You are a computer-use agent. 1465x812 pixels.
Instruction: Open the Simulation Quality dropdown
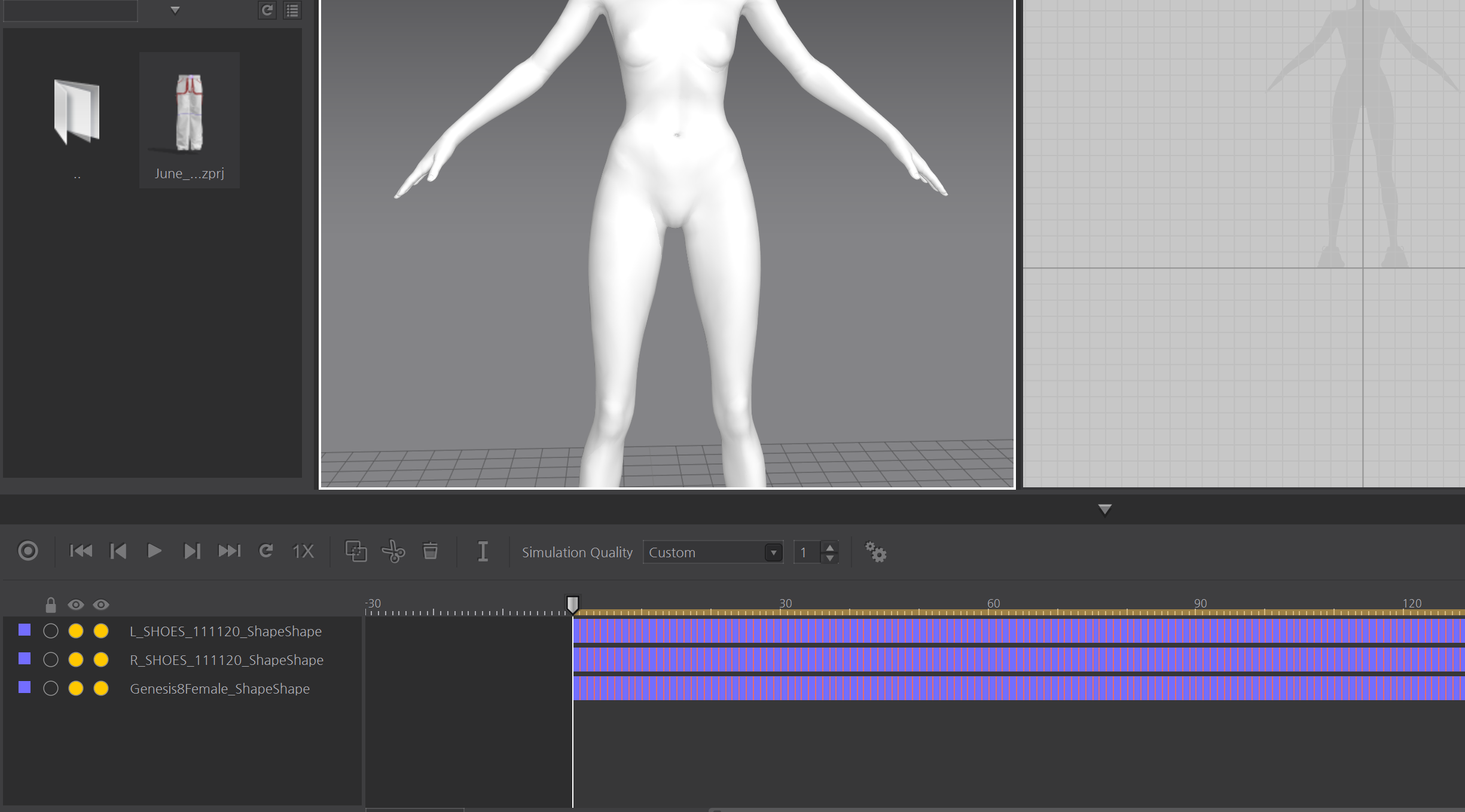713,552
